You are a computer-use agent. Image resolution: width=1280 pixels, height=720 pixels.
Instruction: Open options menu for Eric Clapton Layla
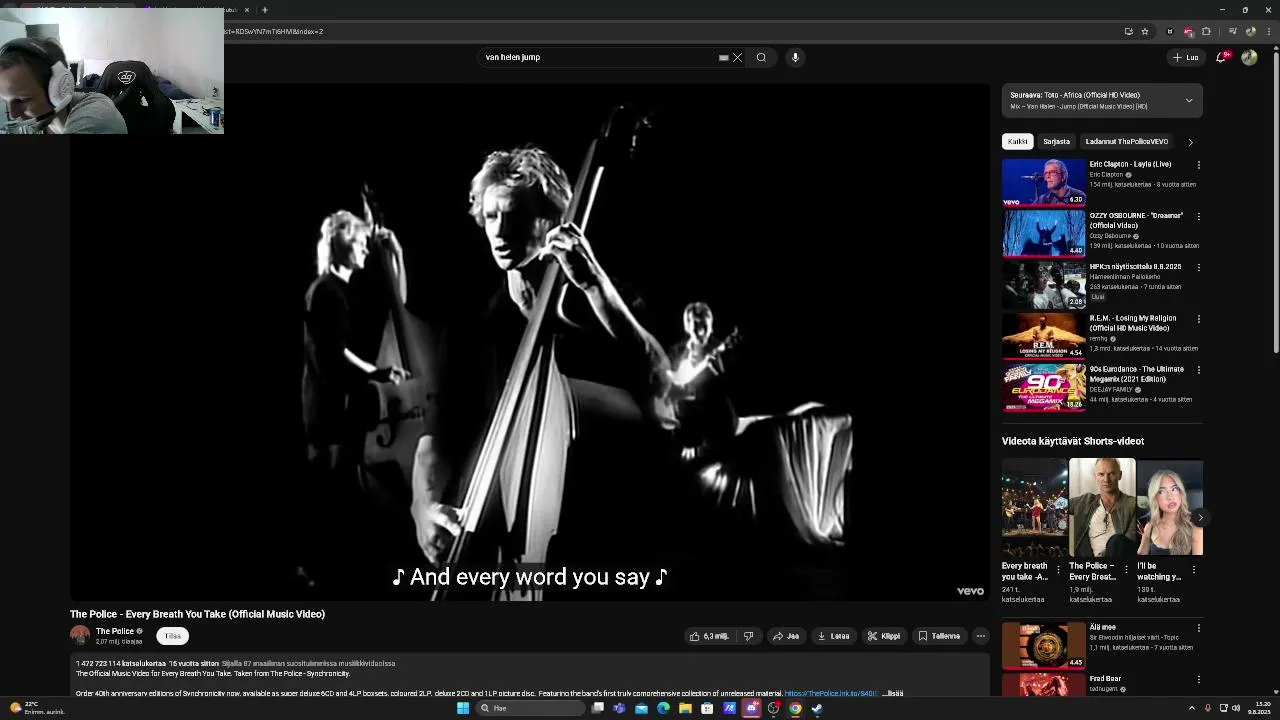1198,165
